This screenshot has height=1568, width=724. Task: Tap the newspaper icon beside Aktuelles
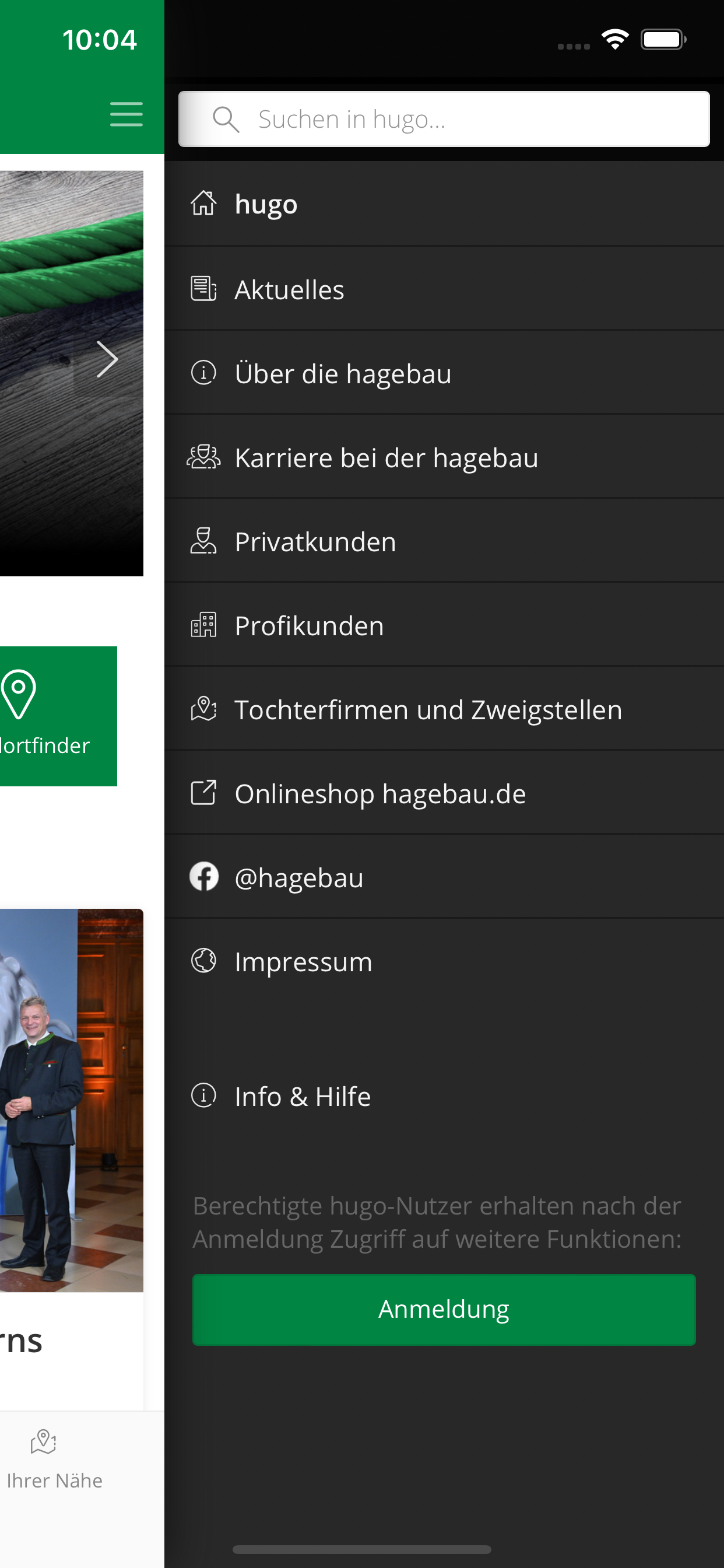pos(204,289)
